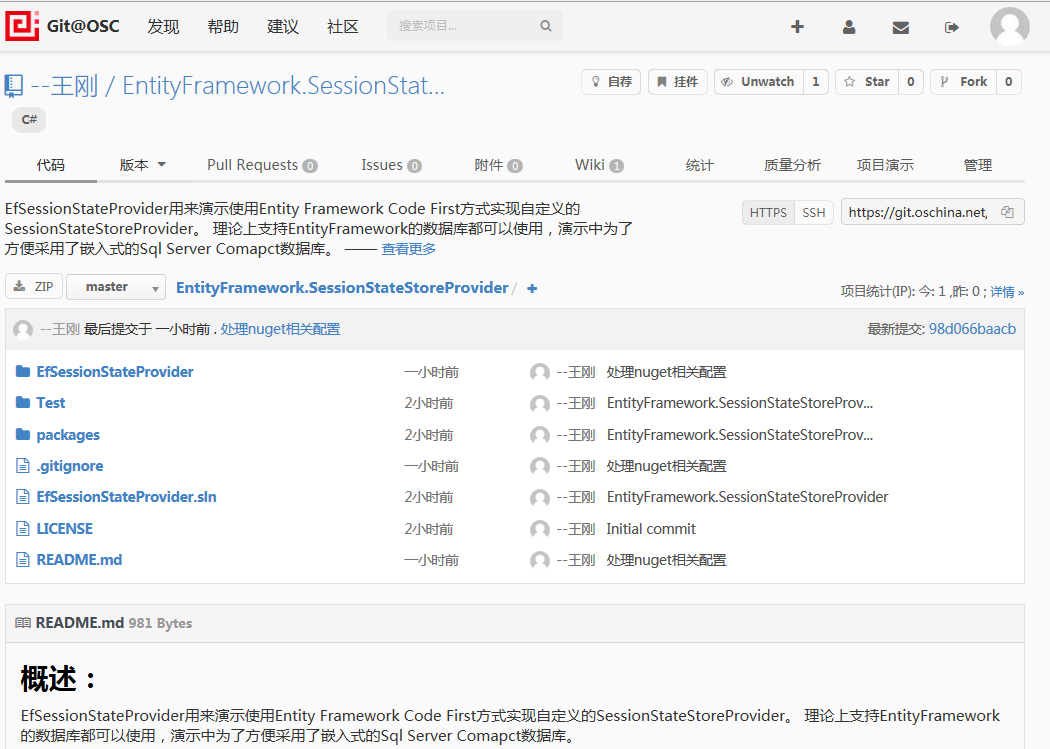Click the sign-out arrow icon
The width and height of the screenshot is (1050, 749).
point(952,27)
